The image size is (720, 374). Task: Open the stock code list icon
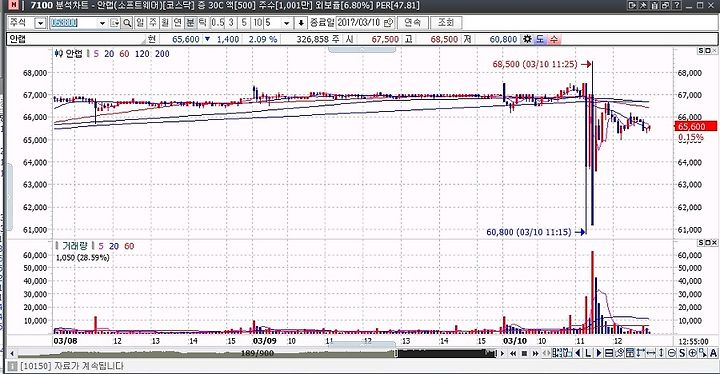click(115, 23)
